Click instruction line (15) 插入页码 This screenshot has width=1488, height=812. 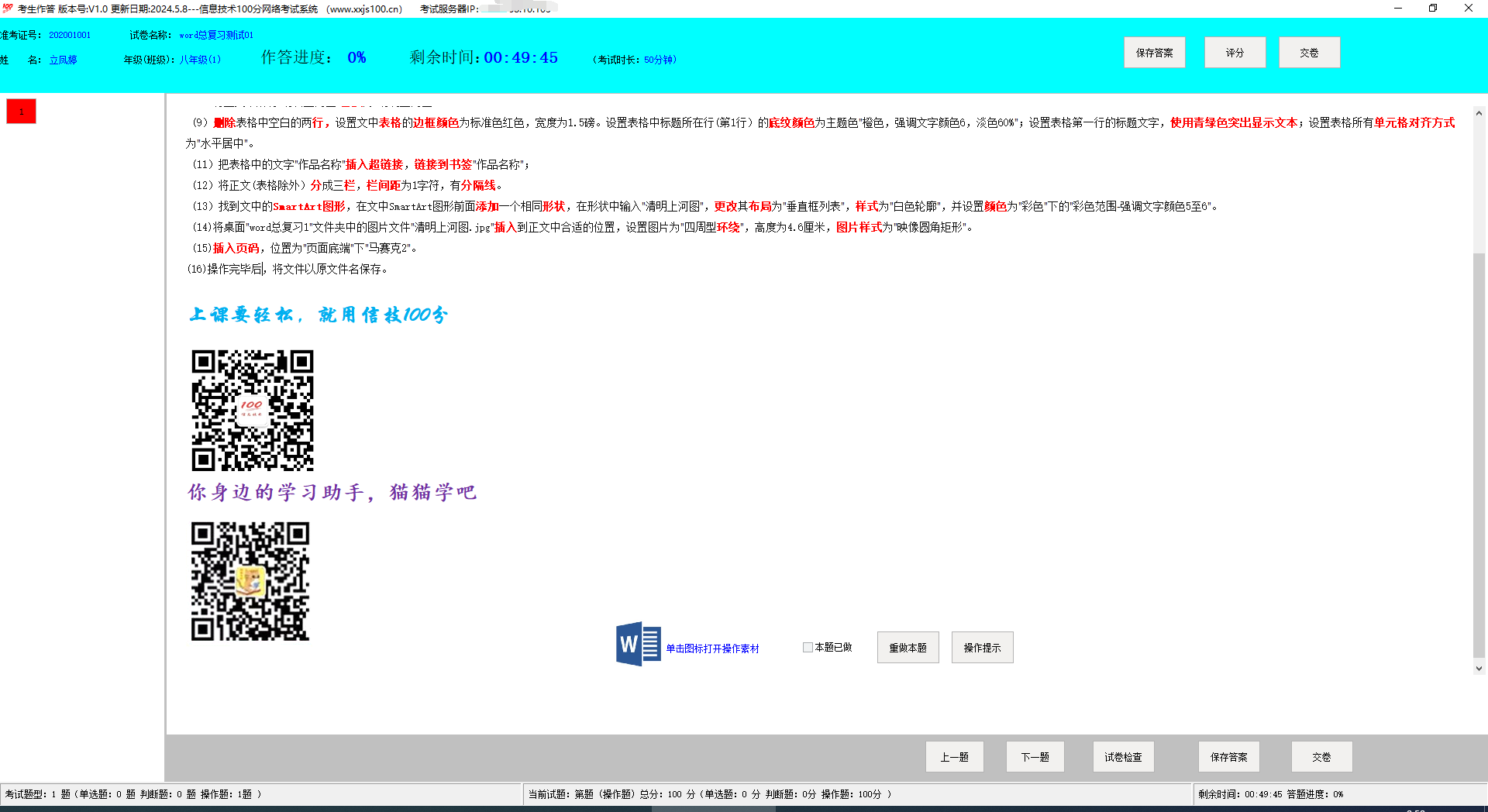click(x=305, y=248)
